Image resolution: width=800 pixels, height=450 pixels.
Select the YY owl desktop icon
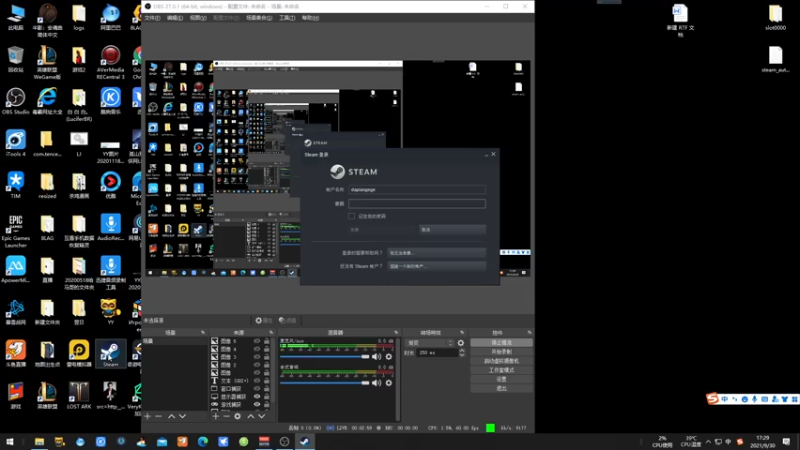pos(110,312)
